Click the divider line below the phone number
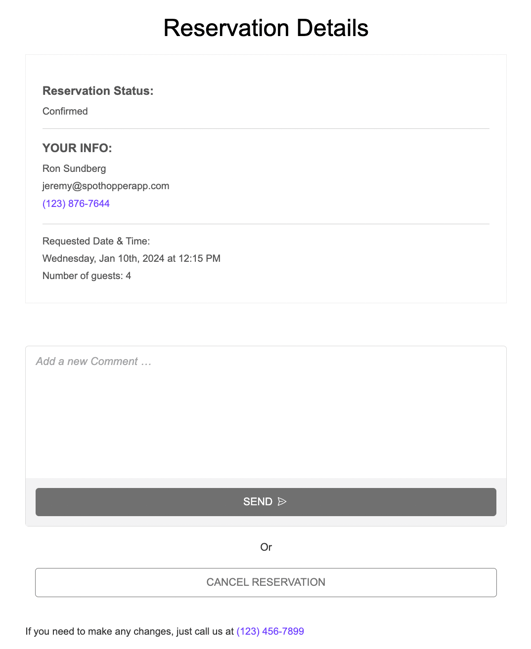Viewport: 531px width, 649px height. 266,224
